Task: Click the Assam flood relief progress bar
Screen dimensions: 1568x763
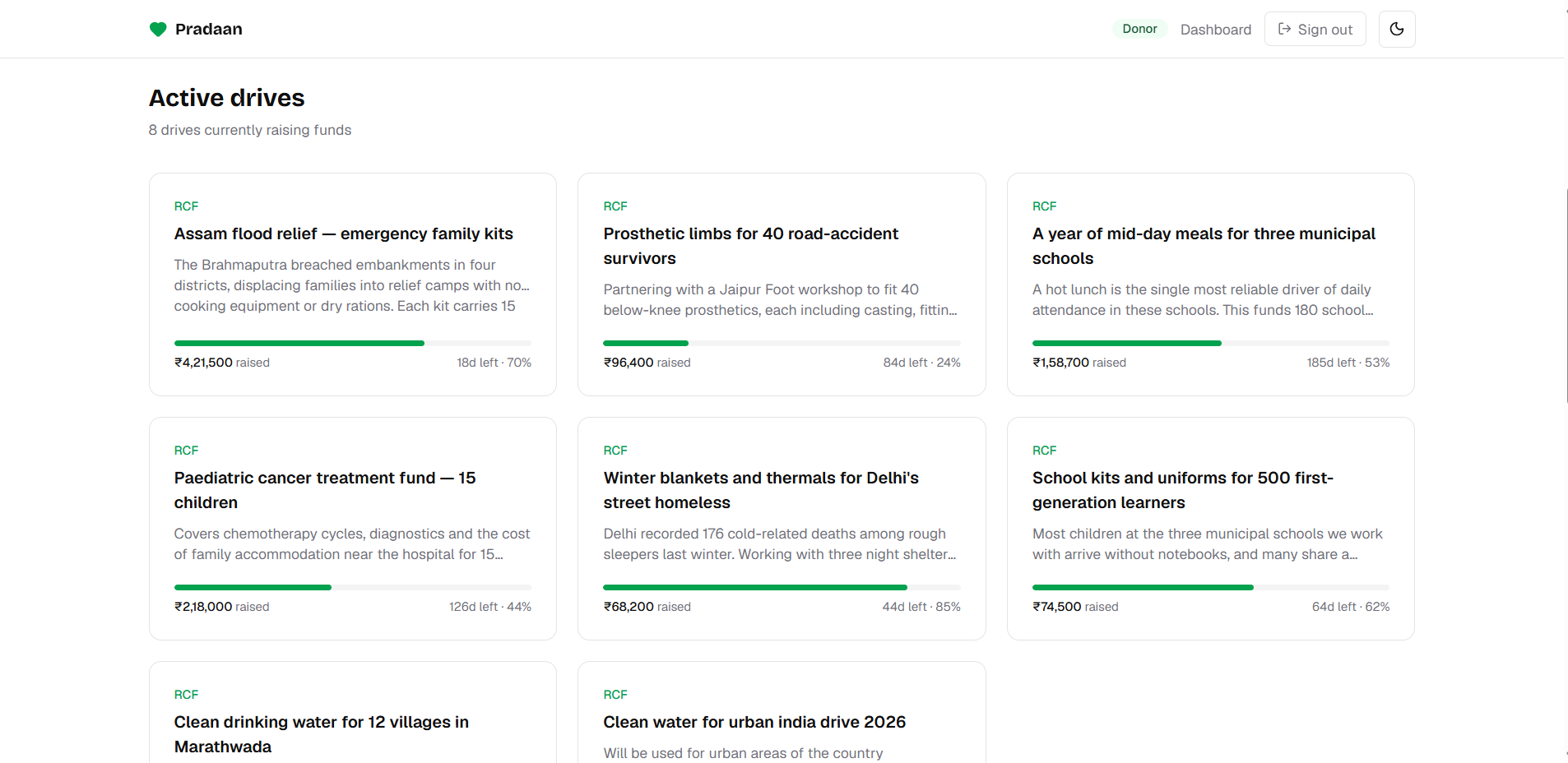Action: tap(353, 343)
